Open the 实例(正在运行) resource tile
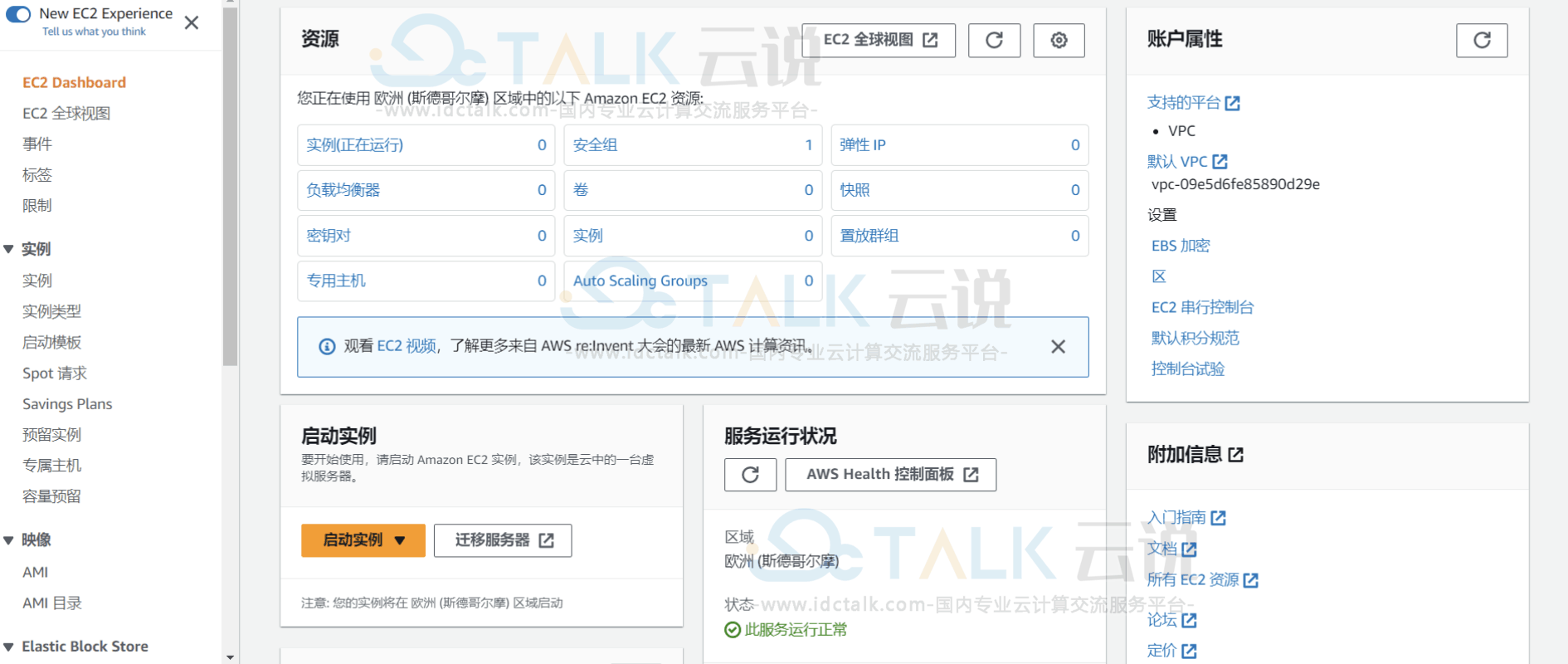 tap(426, 145)
